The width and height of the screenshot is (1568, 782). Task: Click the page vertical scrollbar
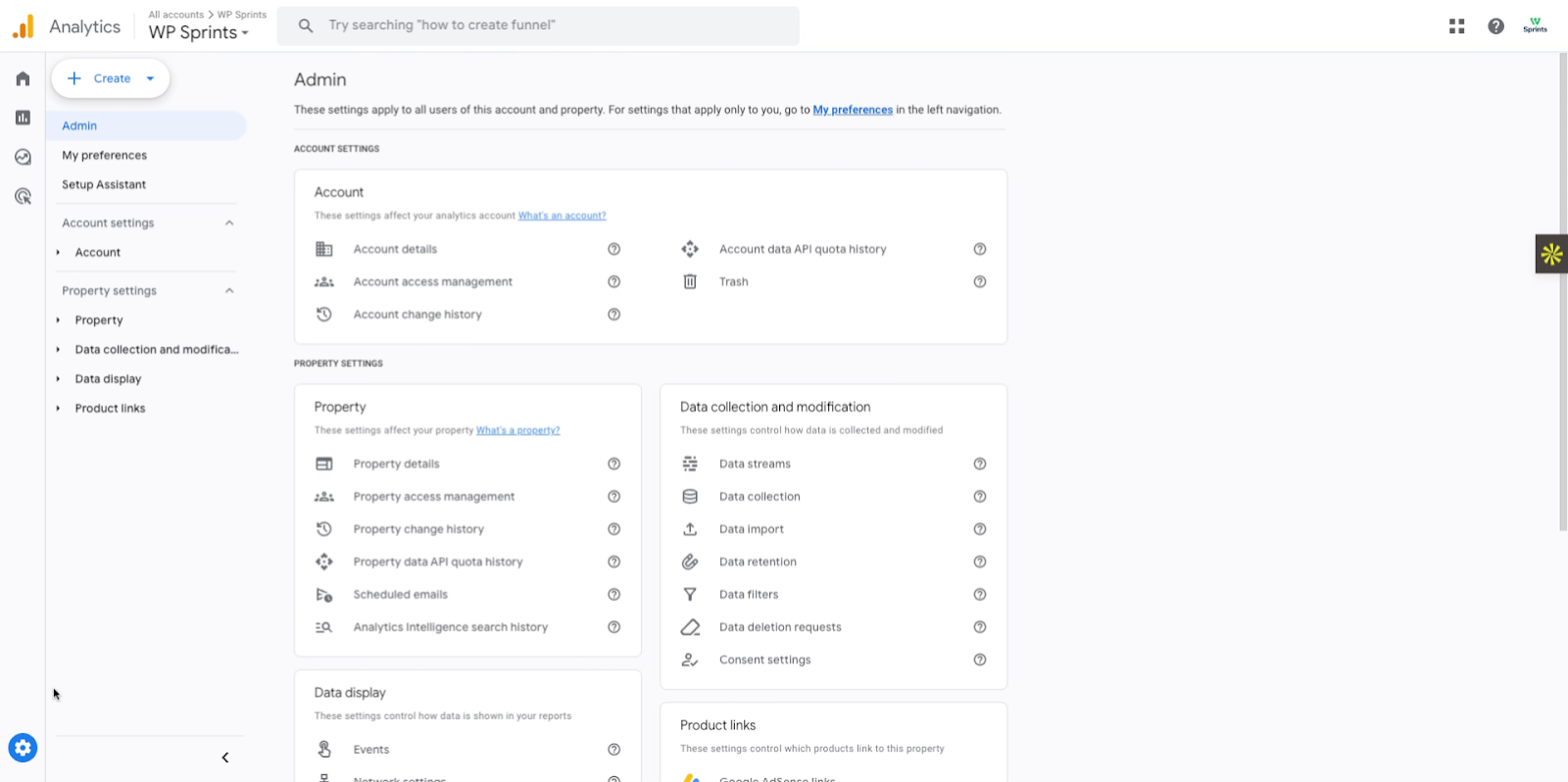(1562, 294)
